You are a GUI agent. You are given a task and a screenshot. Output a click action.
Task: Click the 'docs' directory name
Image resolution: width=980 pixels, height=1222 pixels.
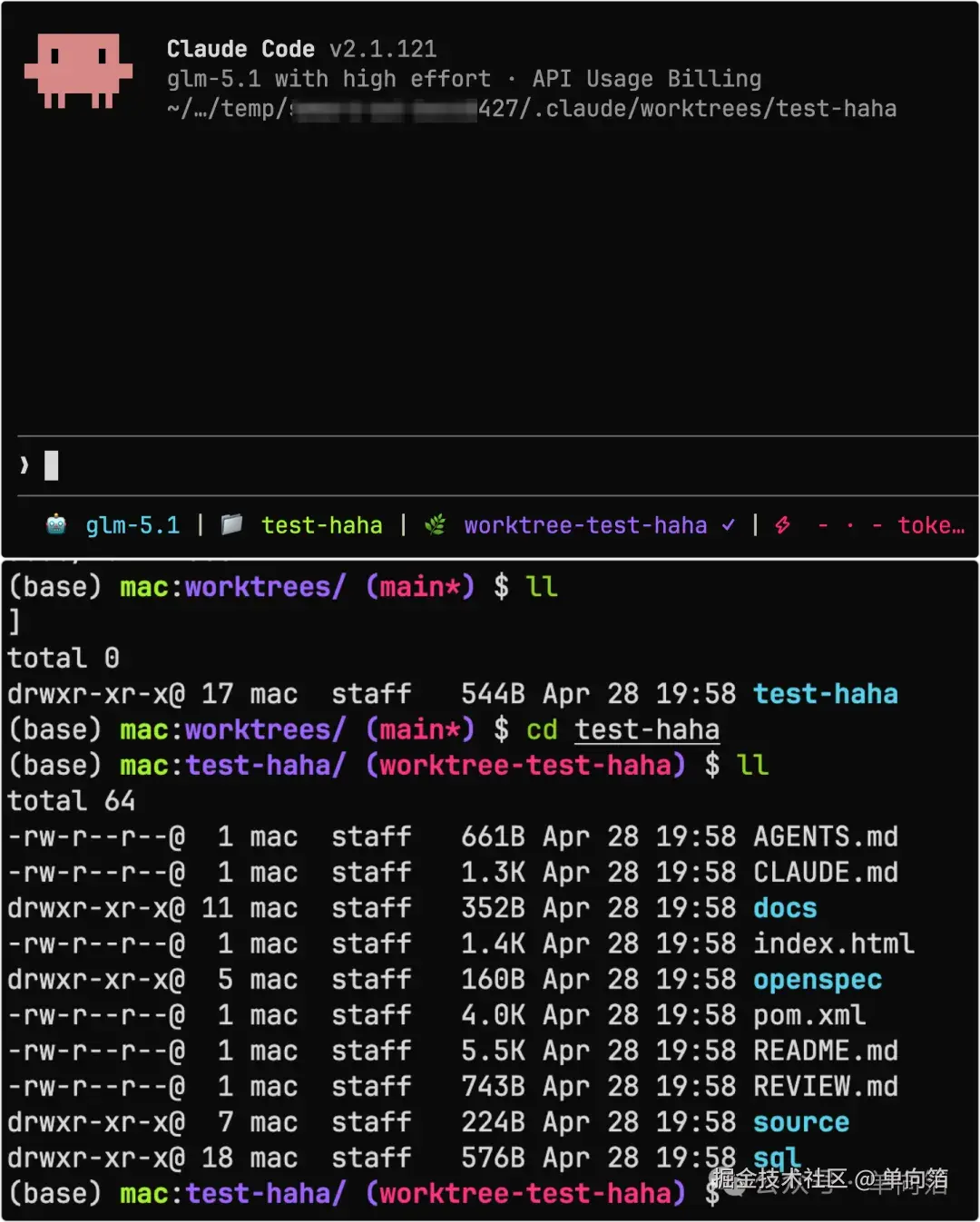point(785,908)
